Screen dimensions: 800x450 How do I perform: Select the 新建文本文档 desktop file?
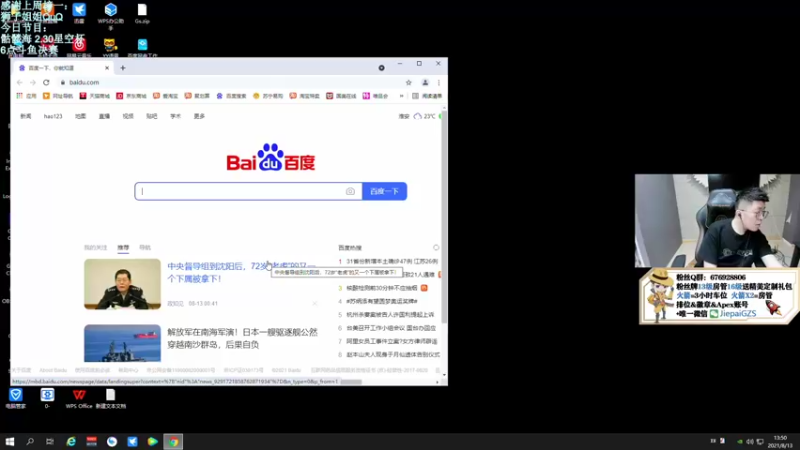click(x=111, y=398)
